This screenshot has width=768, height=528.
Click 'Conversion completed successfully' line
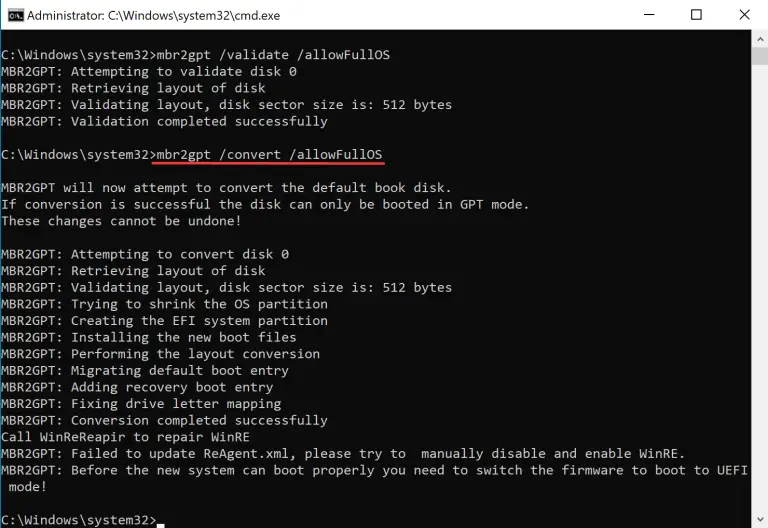click(x=164, y=421)
